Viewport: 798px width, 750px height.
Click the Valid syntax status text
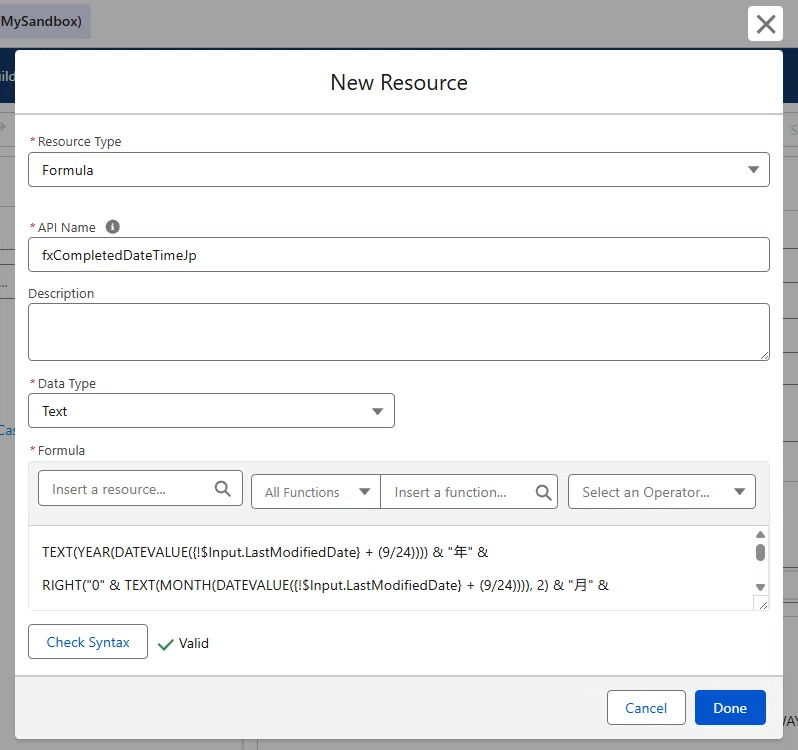pyautogui.click(x=193, y=643)
